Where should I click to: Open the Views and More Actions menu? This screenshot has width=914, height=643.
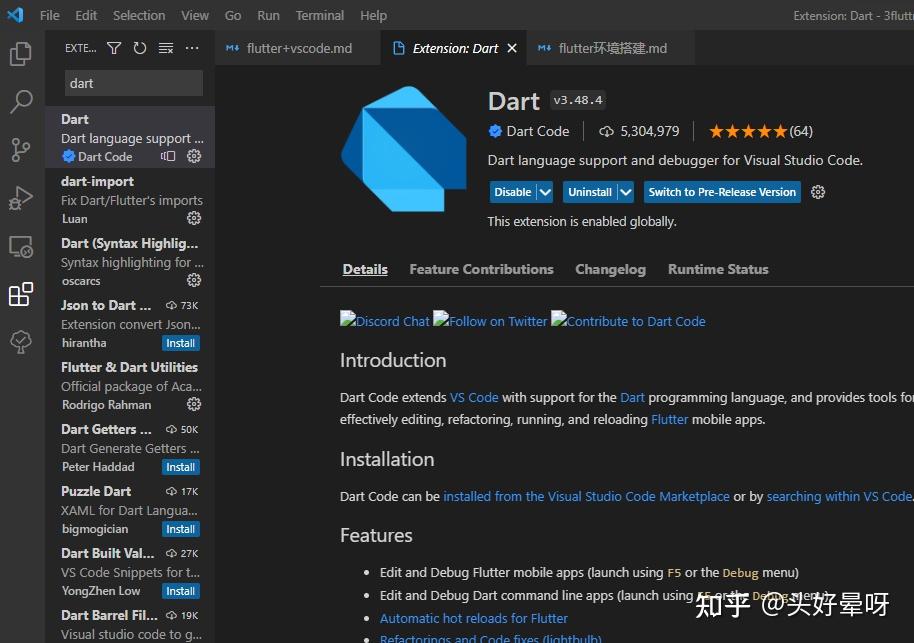(192, 47)
